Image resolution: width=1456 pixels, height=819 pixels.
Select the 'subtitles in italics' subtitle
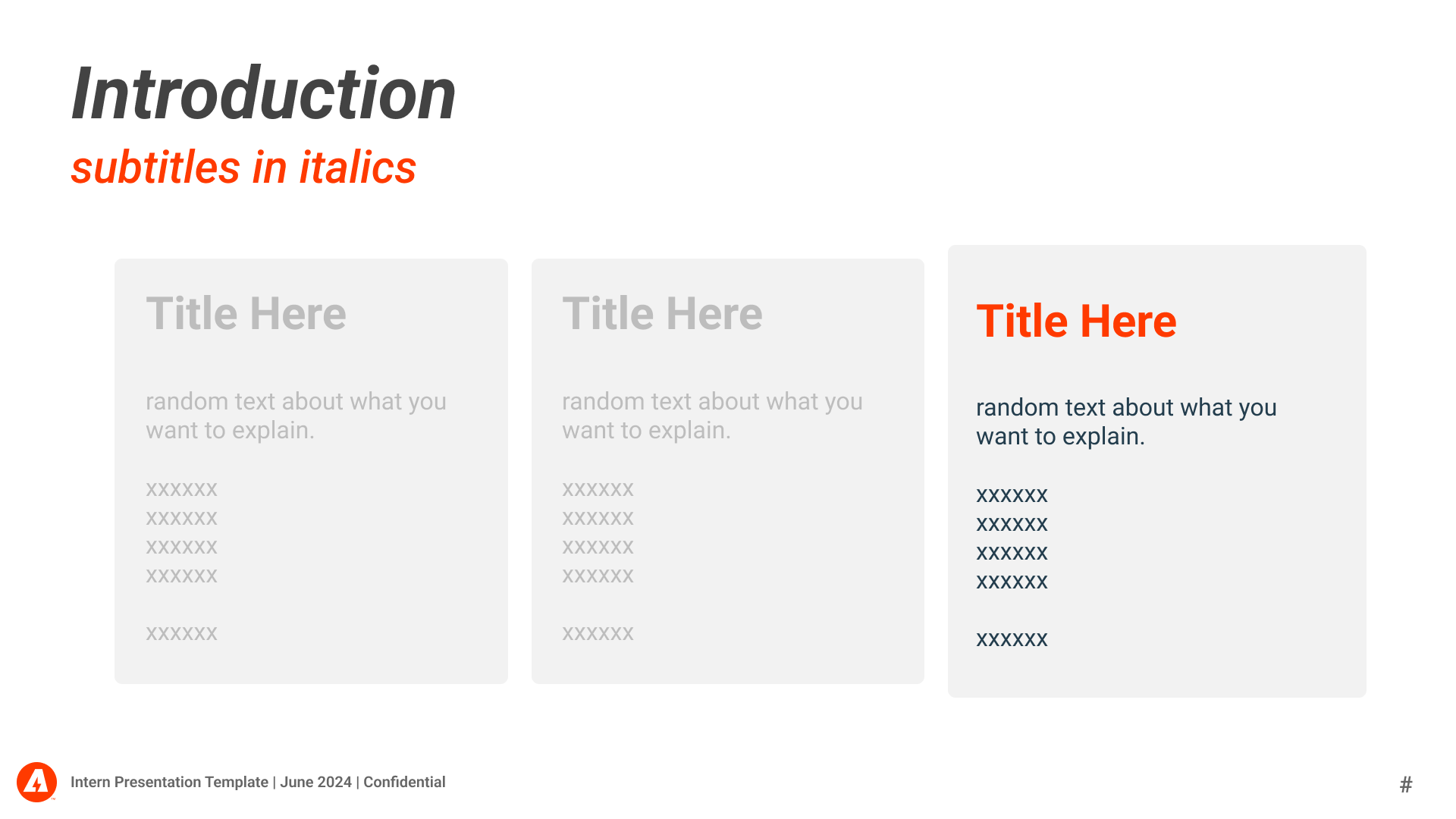point(243,168)
